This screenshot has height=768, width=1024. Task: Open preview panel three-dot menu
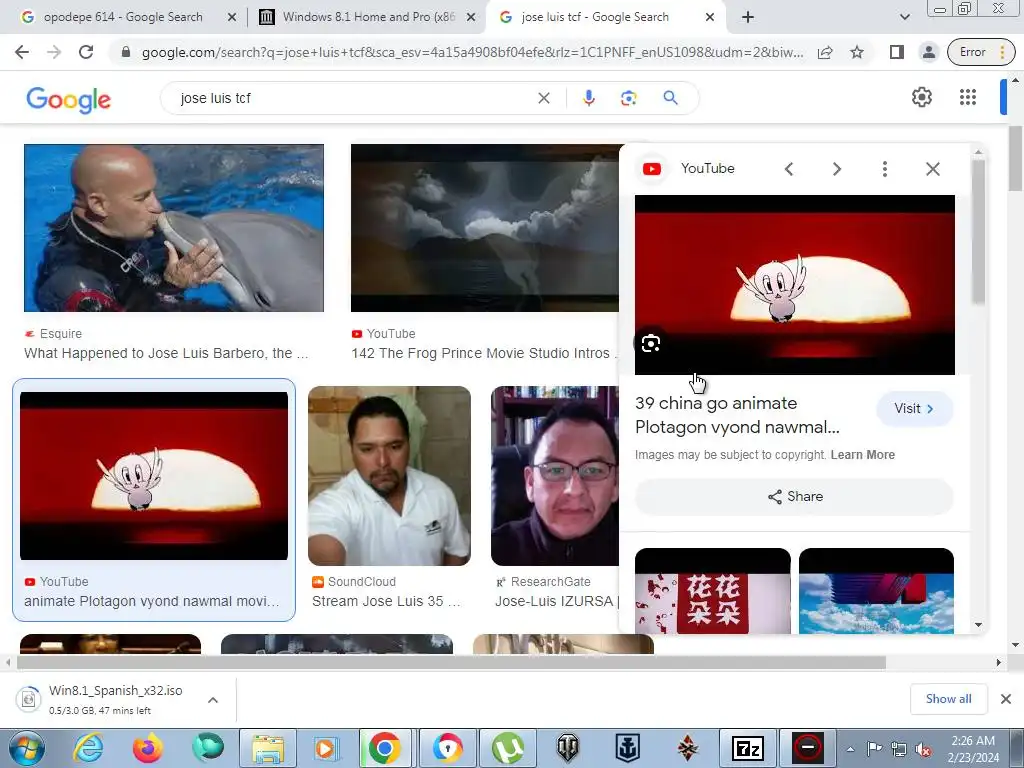coord(885,169)
